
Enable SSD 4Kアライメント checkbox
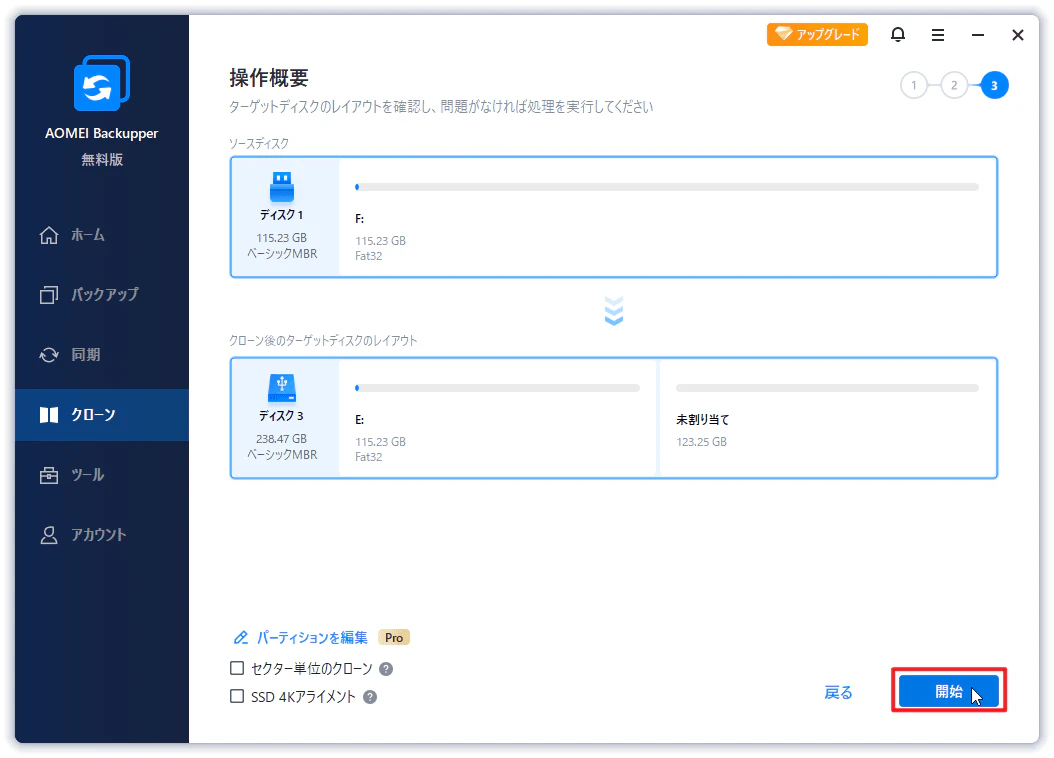(x=237, y=696)
